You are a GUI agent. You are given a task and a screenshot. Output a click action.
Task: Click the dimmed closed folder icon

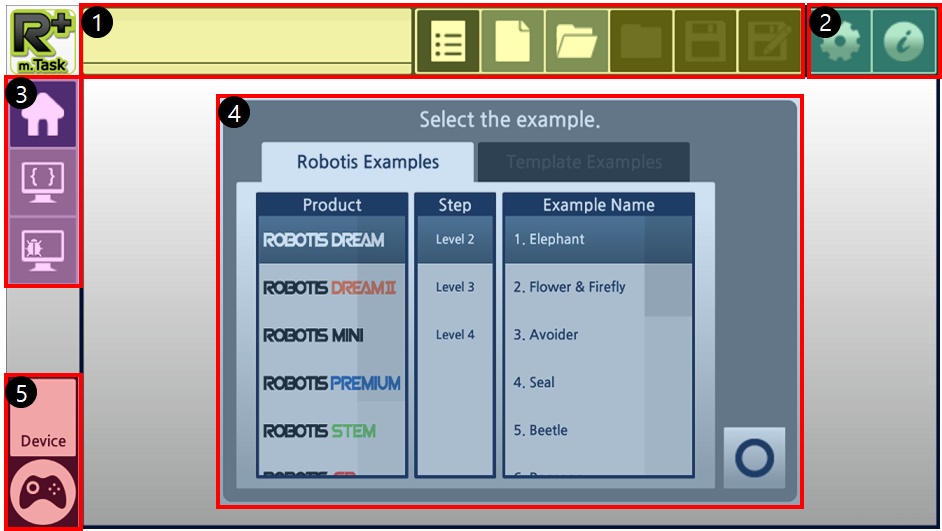[x=641, y=41]
